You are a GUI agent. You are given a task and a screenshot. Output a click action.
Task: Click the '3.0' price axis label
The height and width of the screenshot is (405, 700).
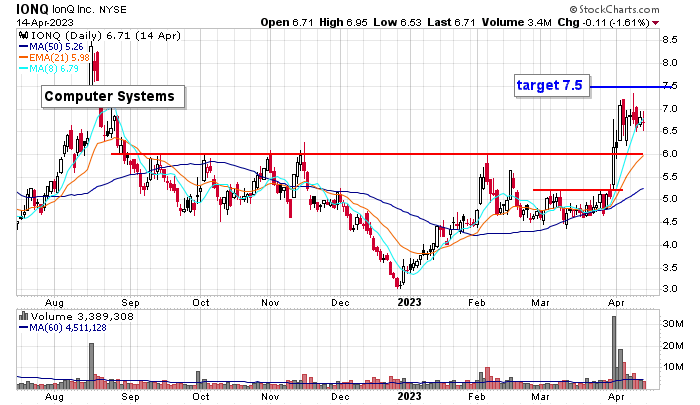click(670, 288)
